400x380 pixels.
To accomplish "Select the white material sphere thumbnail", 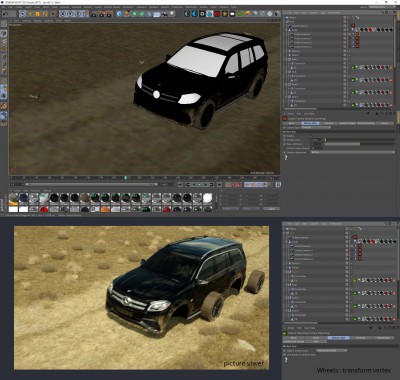I will [207, 198].
